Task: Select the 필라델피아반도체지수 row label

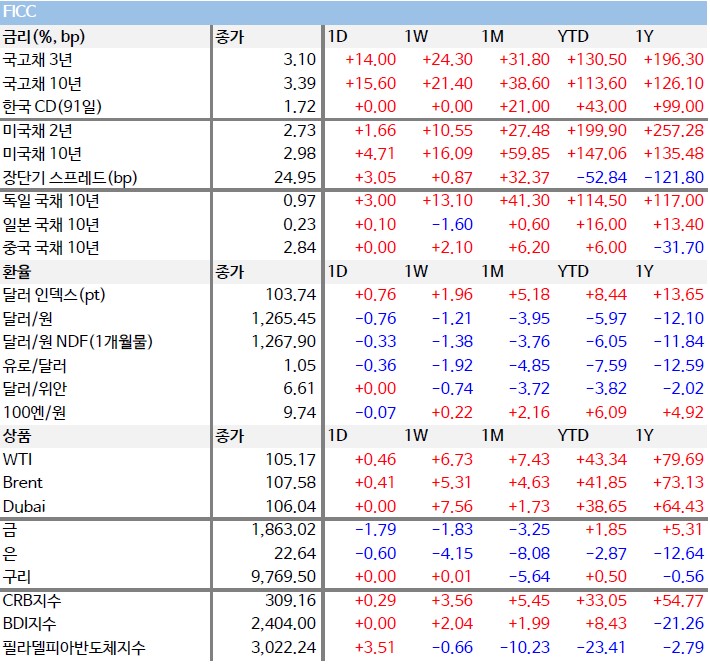Action: (74, 648)
